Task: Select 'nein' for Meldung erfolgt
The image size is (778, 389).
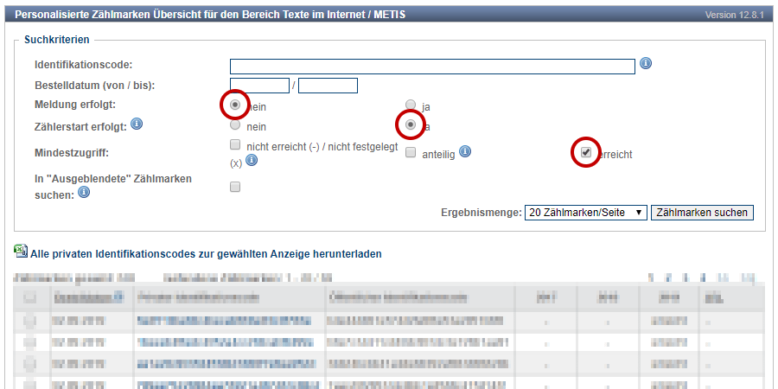Action: pos(236,105)
